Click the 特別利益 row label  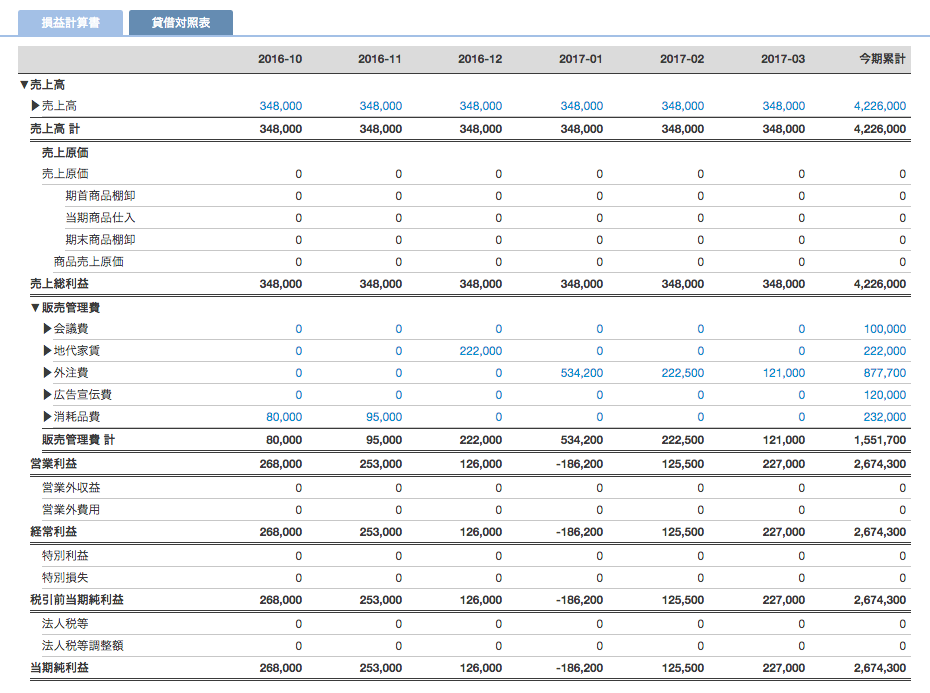[x=65, y=556]
